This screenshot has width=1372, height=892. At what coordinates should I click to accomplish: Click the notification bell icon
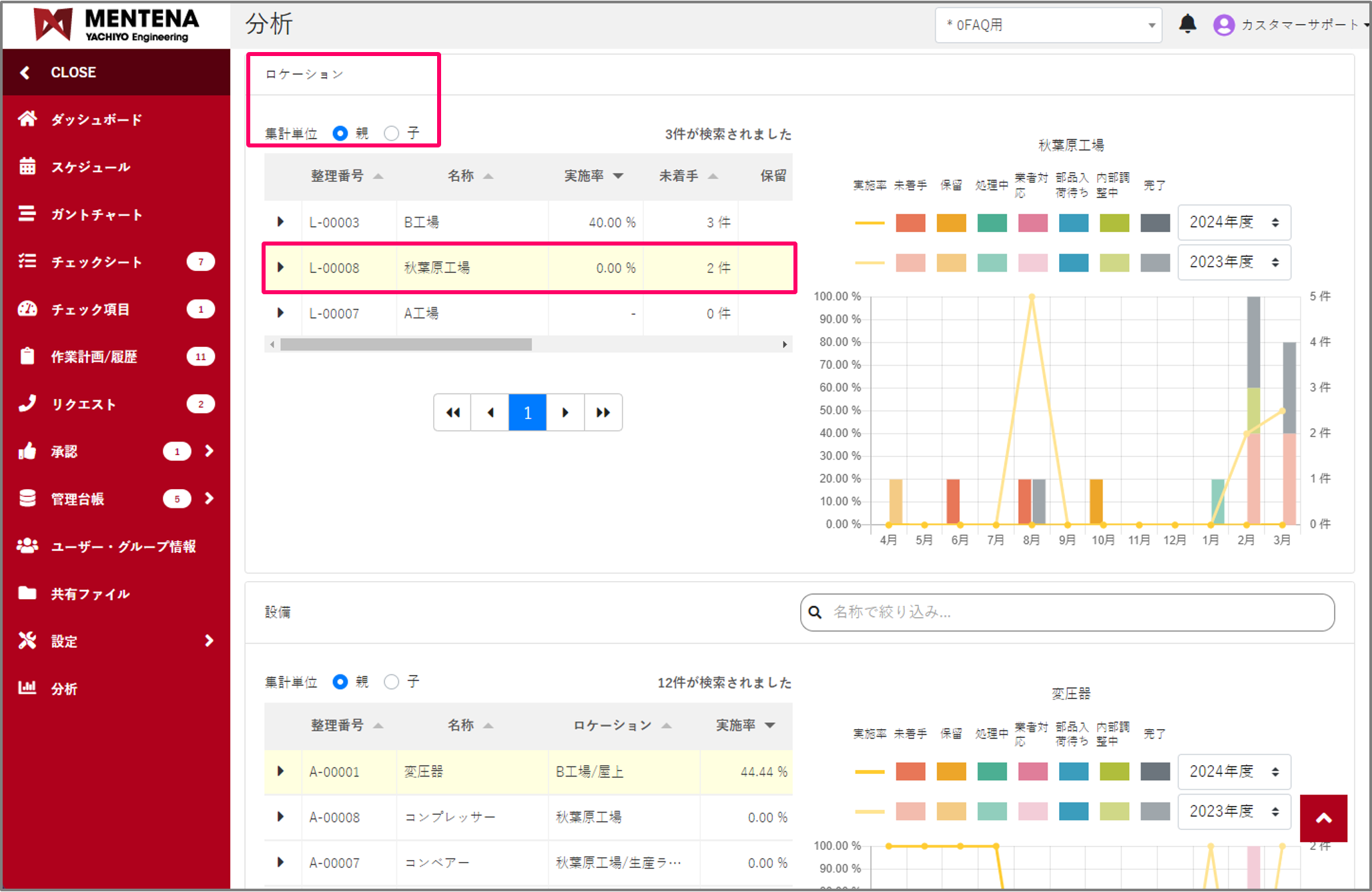[x=1187, y=25]
